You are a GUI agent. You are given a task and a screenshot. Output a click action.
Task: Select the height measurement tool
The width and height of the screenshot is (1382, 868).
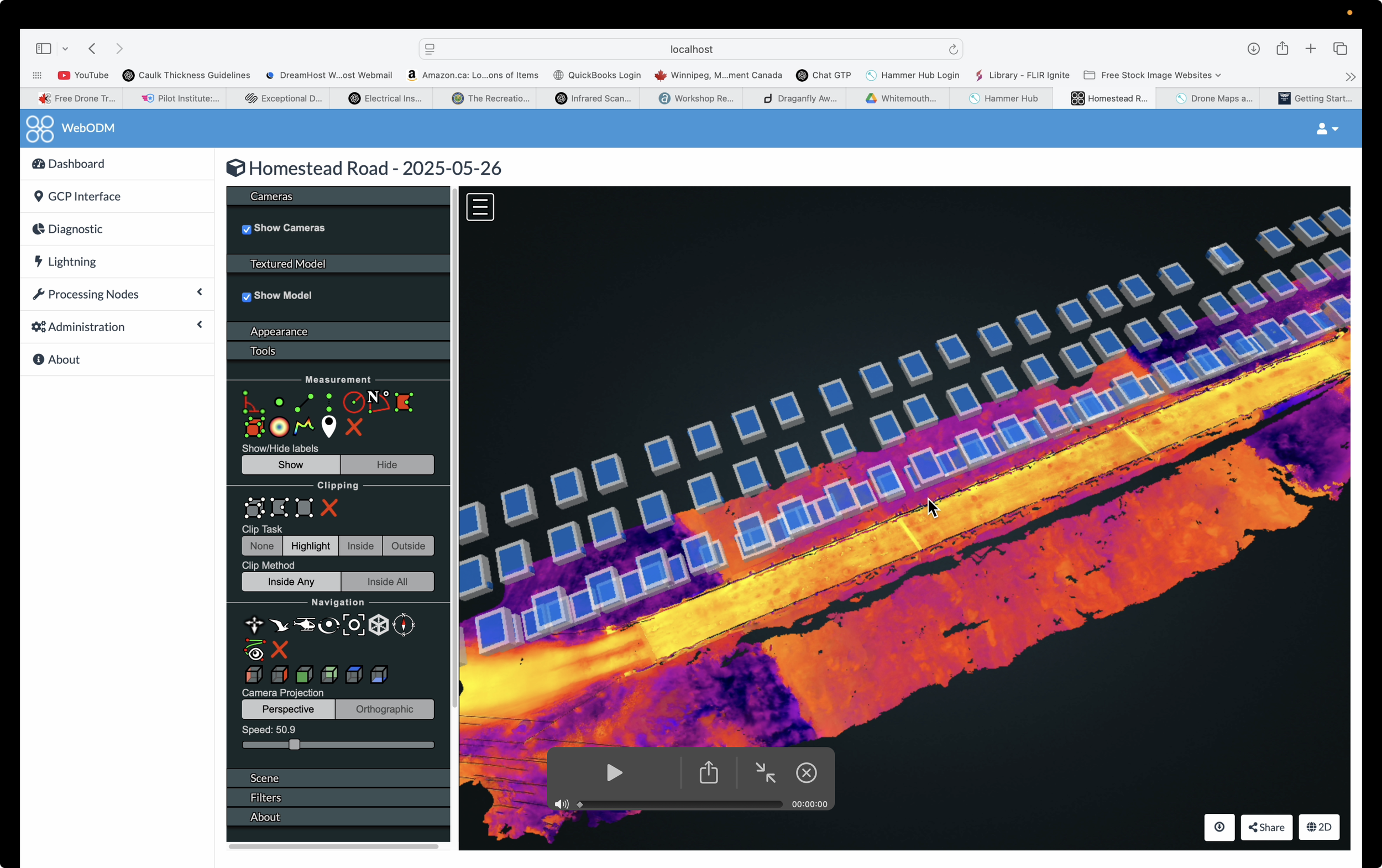click(329, 402)
